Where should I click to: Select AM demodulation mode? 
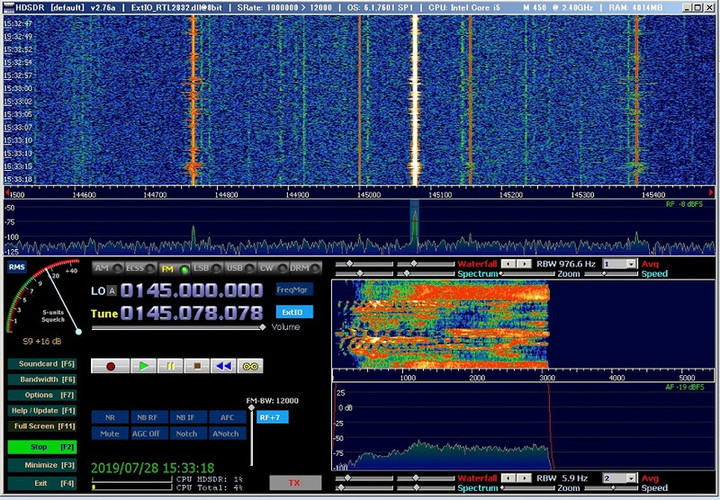(x=108, y=269)
